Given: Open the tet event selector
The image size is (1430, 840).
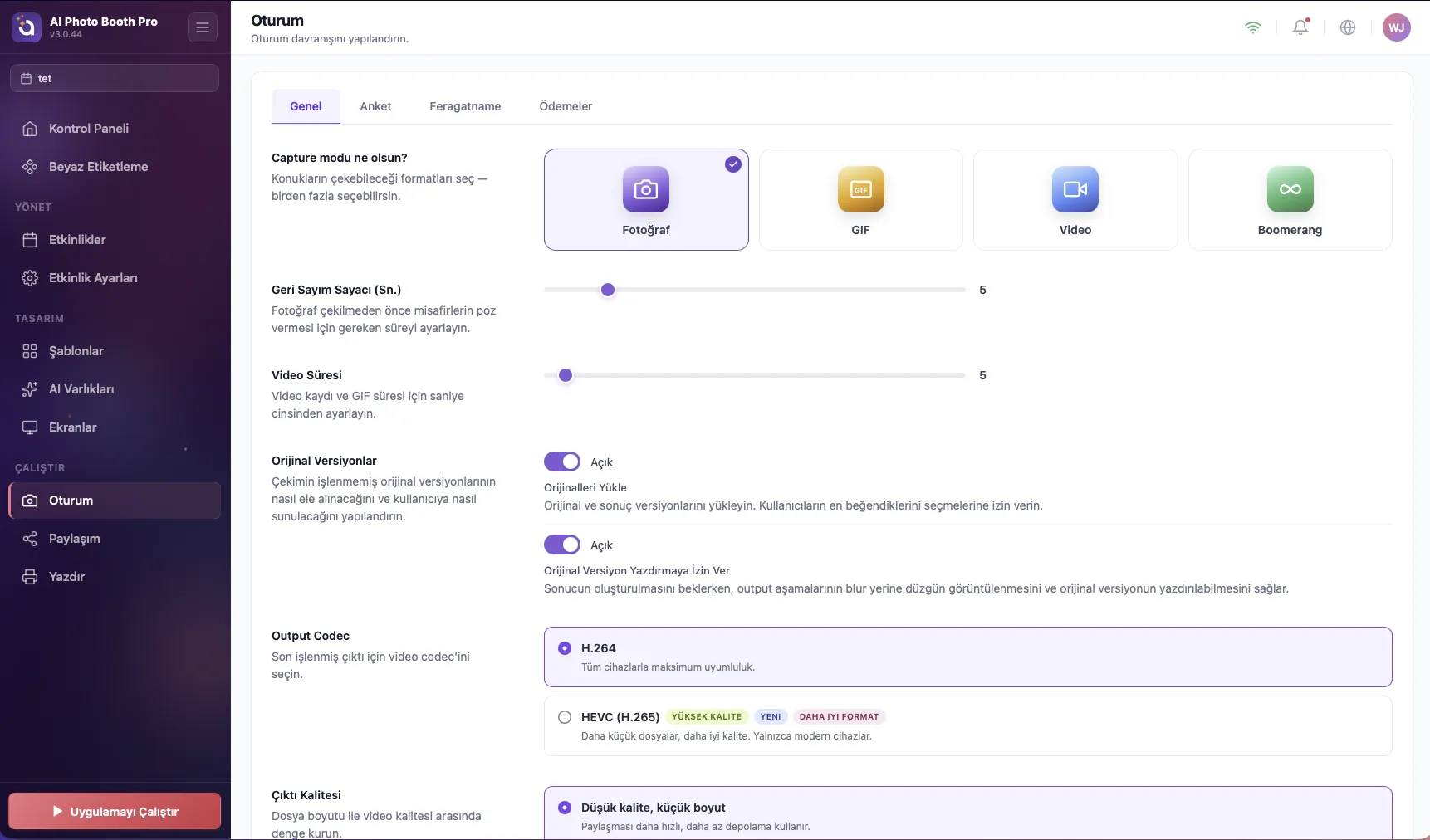Looking at the screenshot, I should click(x=115, y=78).
